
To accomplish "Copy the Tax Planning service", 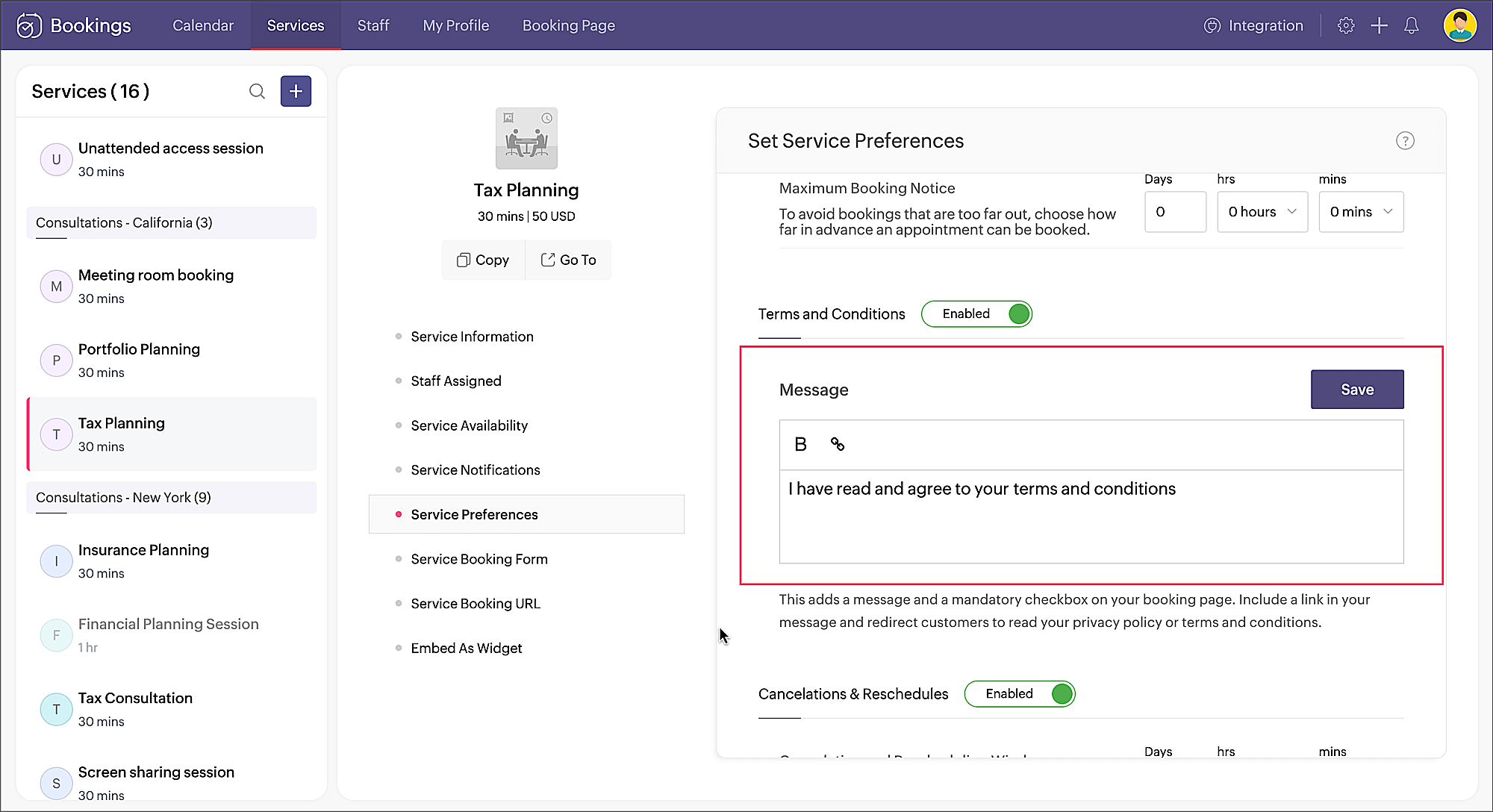I will pos(483,260).
